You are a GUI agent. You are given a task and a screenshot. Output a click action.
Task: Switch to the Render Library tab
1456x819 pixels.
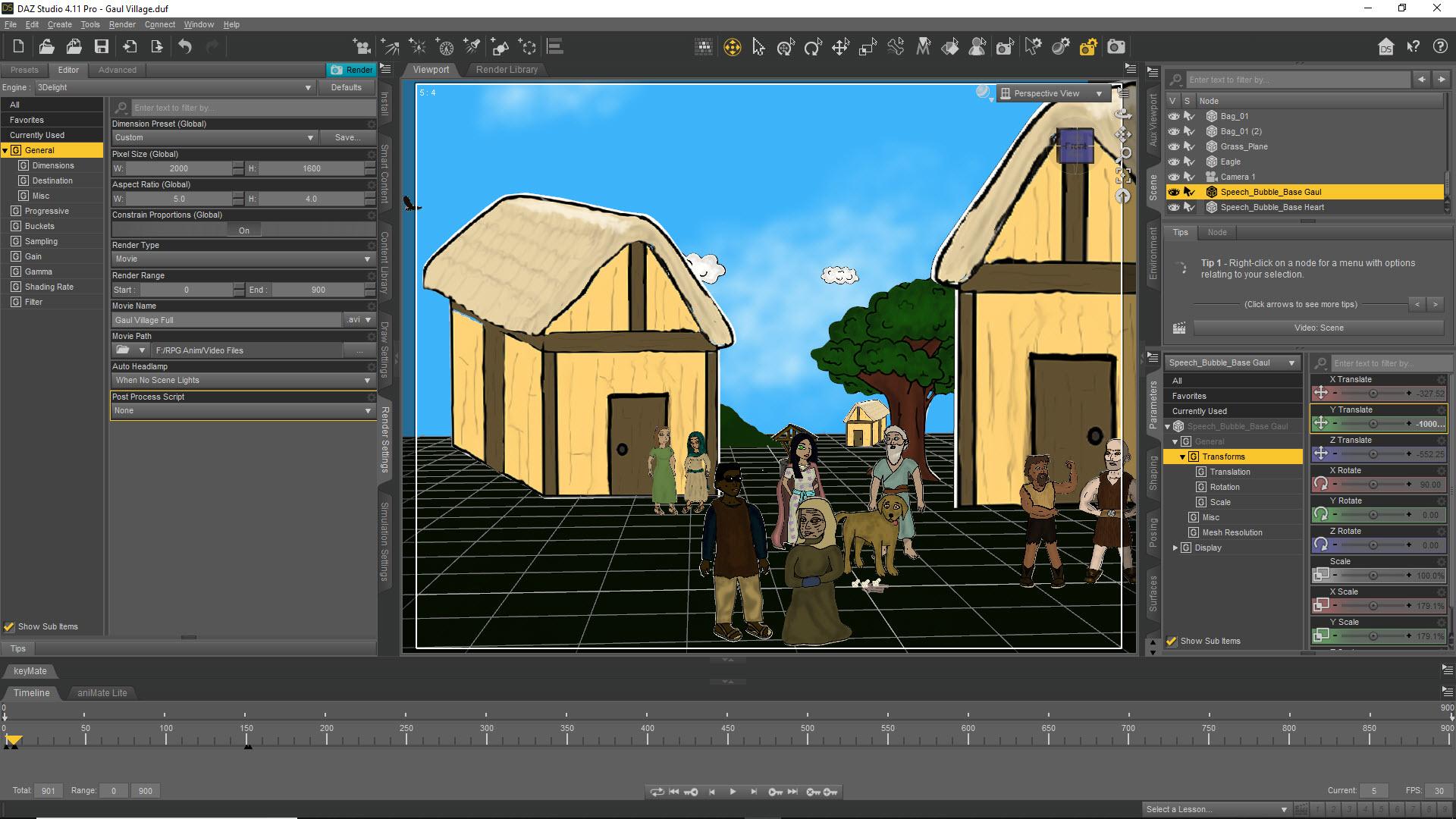[507, 70]
